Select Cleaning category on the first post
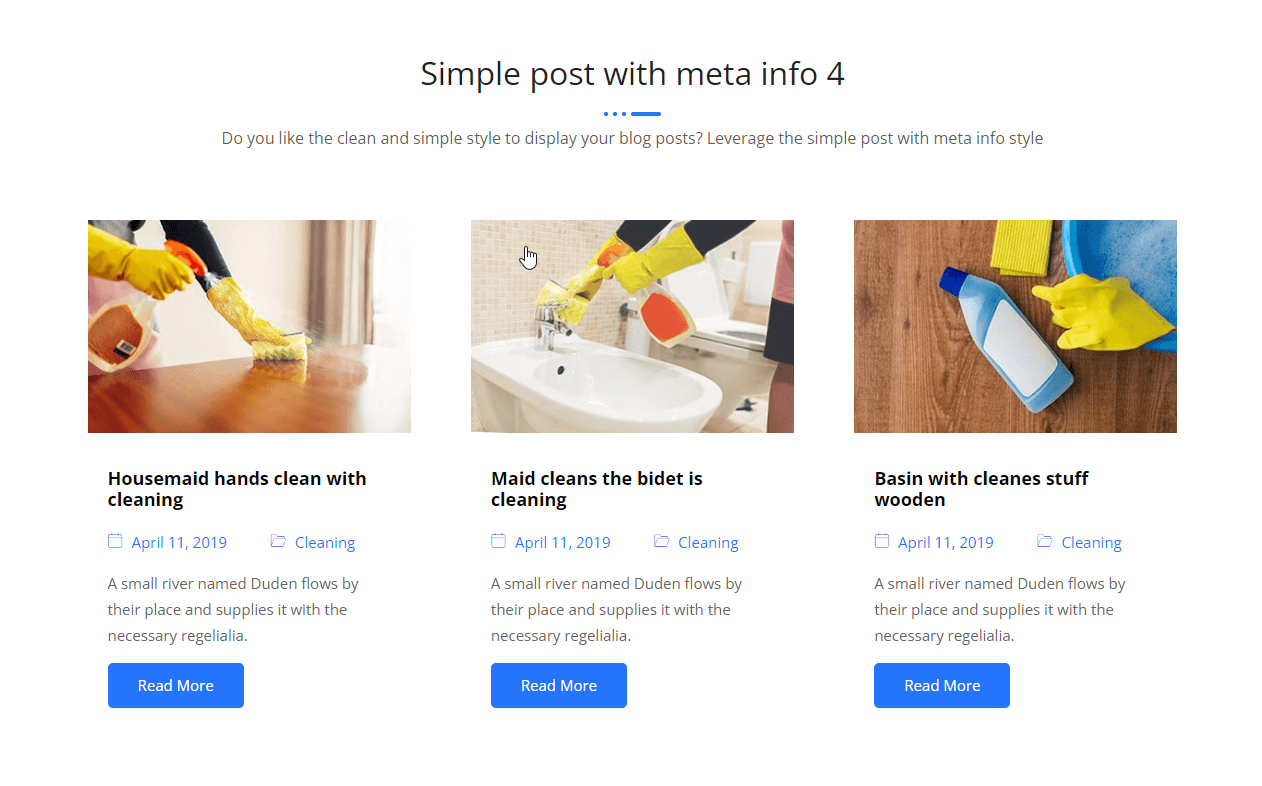Screen dimensions: 1262x786 point(325,543)
